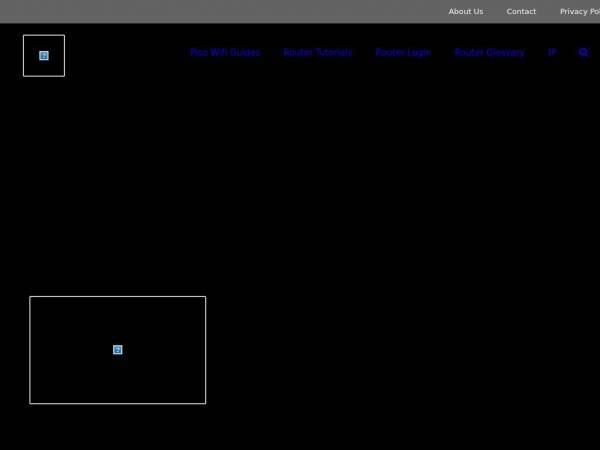Choose Contact in the gray top bar
This screenshot has height=450, width=600.
521,11
